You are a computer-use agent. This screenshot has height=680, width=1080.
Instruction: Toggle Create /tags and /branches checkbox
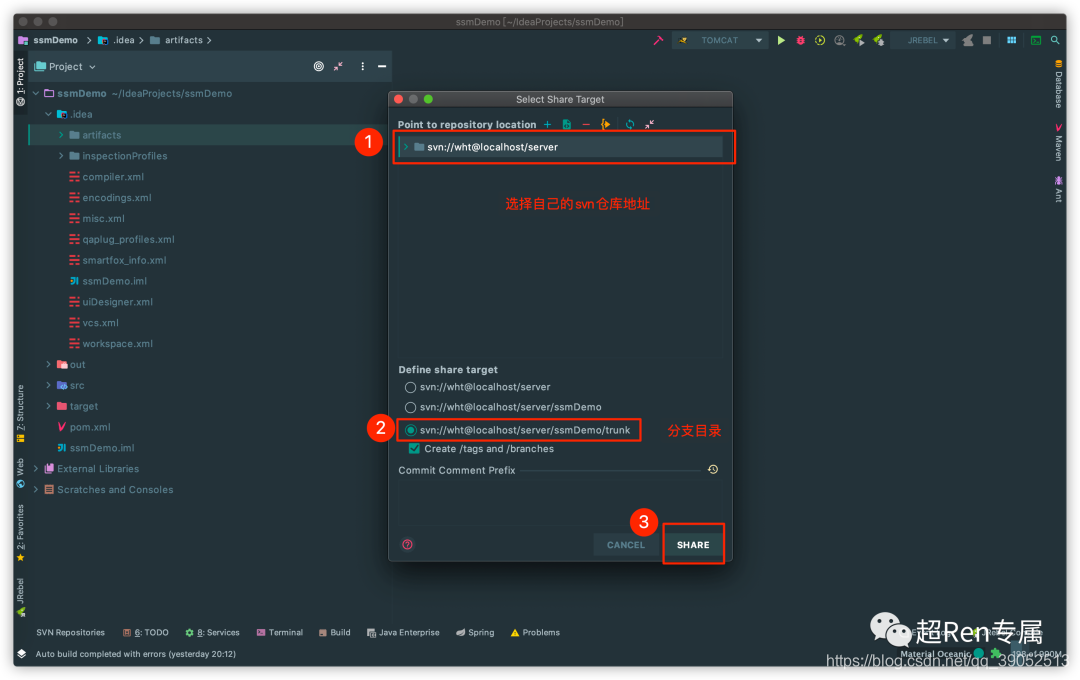click(414, 449)
